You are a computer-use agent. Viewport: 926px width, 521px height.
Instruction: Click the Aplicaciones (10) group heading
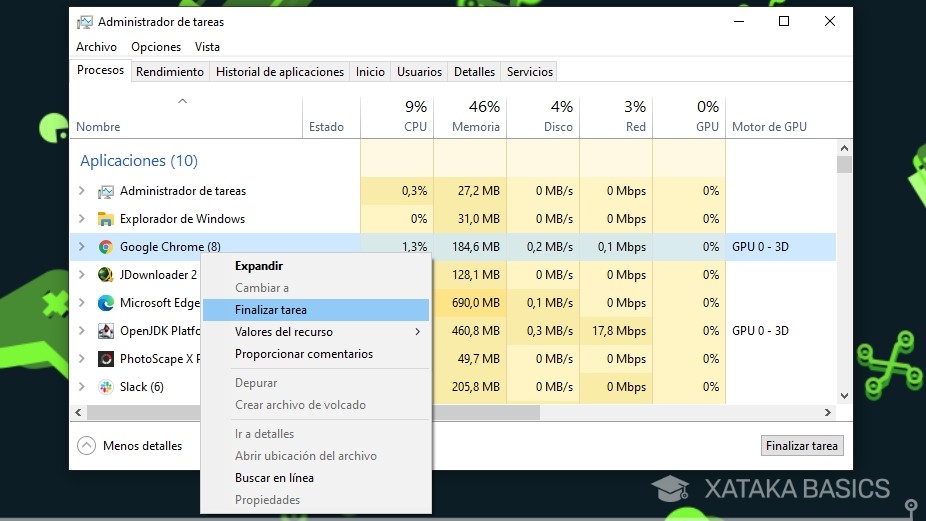click(139, 161)
